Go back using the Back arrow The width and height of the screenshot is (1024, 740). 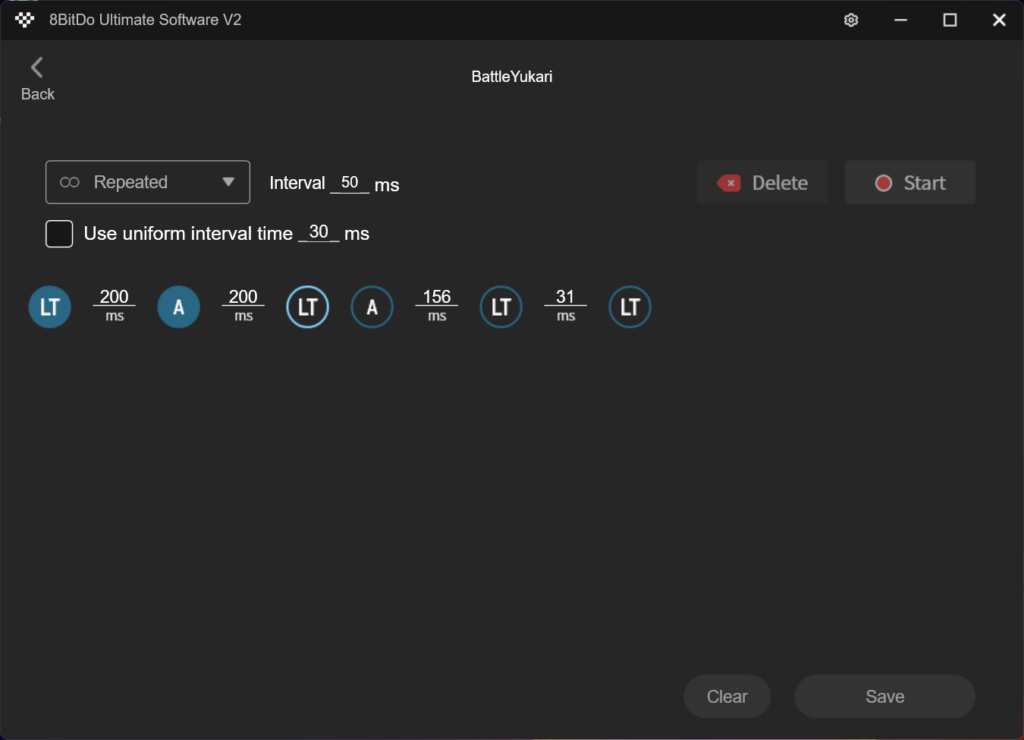click(37, 78)
